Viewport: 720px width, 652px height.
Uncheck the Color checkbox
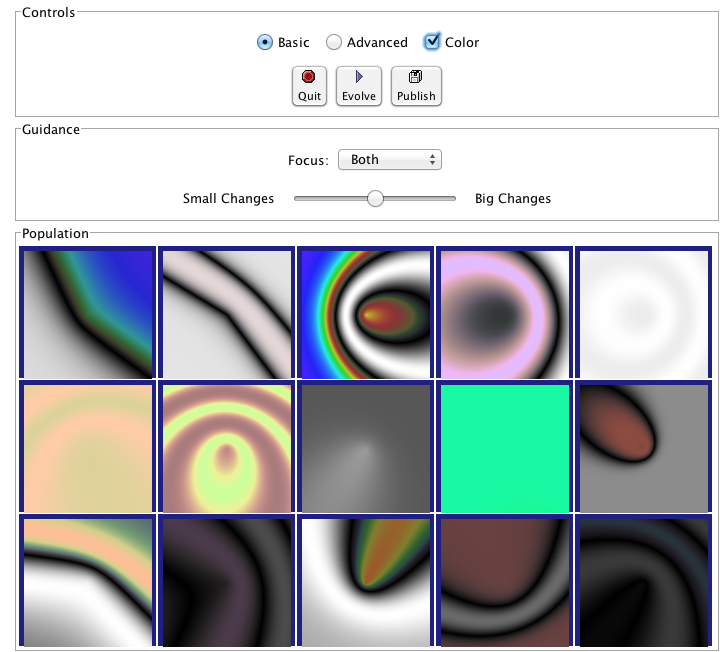[432, 42]
